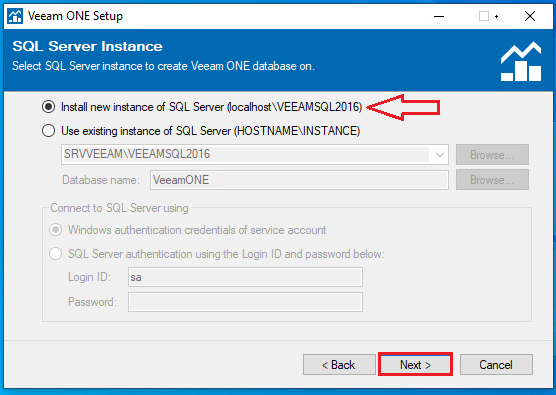Cancel the Veeam ONE setup
Viewport: 556px width, 395px height.
tap(496, 365)
